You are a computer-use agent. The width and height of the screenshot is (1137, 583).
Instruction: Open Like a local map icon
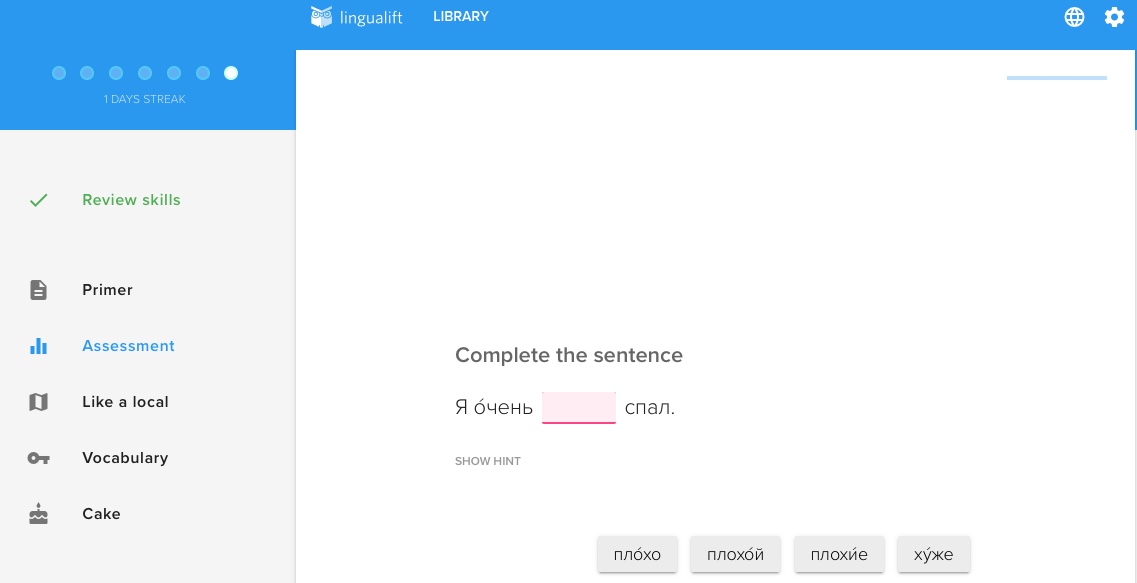38,402
